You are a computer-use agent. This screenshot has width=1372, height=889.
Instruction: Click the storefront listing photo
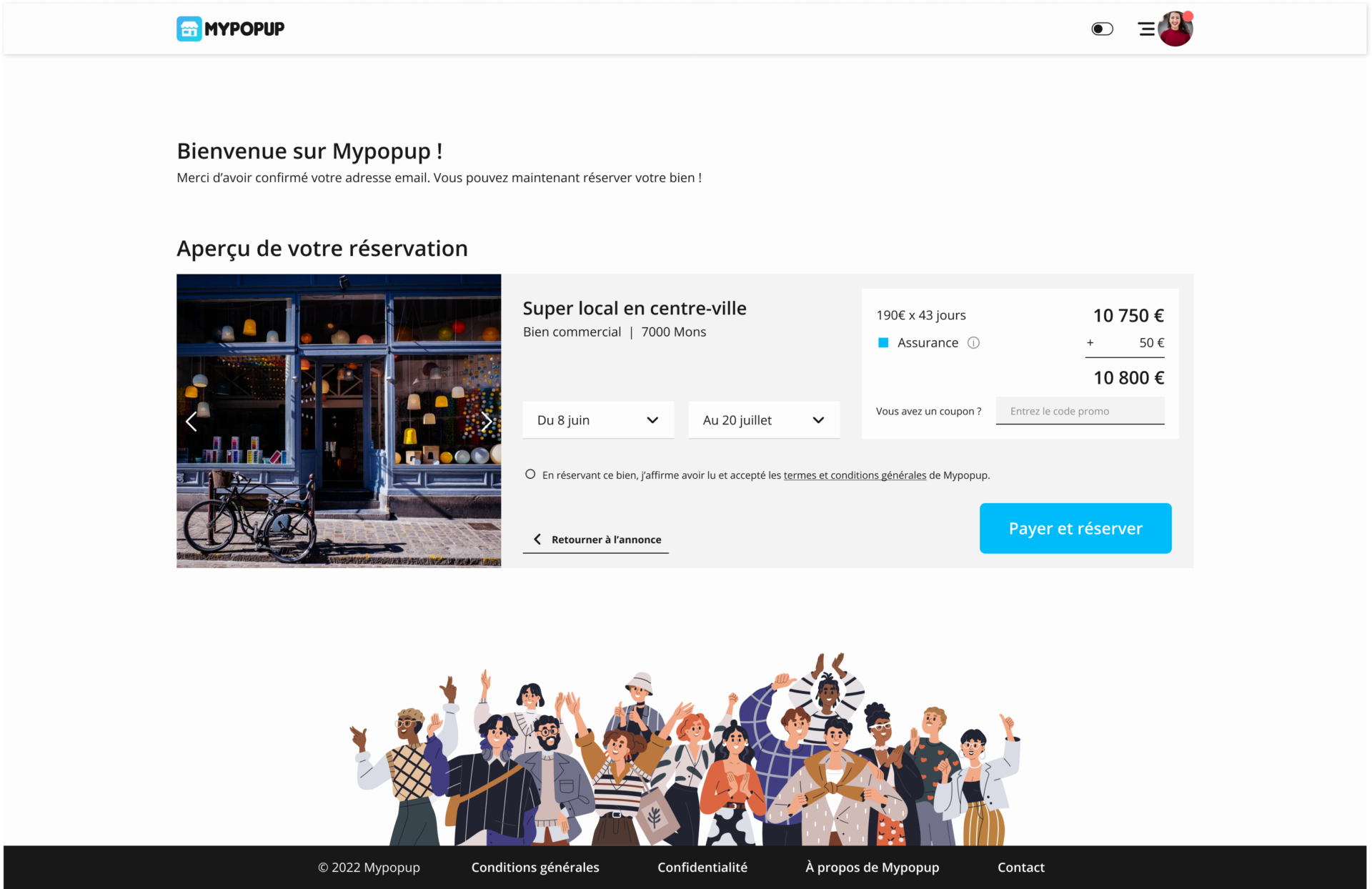(x=339, y=421)
